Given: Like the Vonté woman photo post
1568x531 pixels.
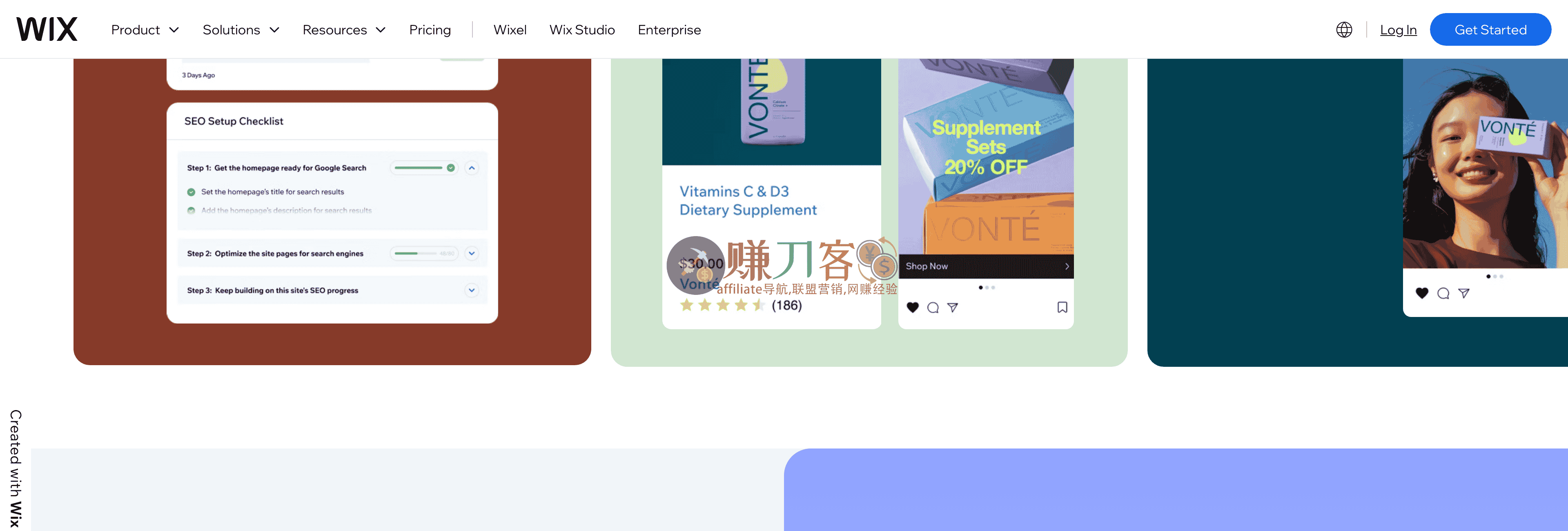Looking at the screenshot, I should click(x=1422, y=294).
